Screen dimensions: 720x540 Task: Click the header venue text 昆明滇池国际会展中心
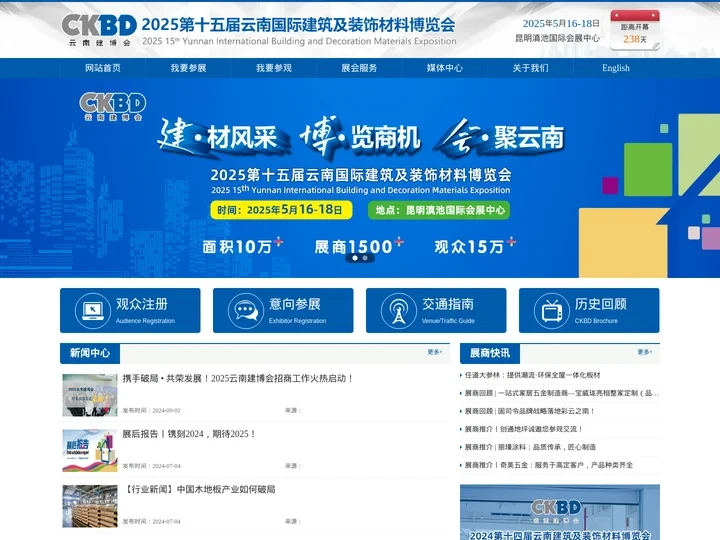click(x=557, y=38)
